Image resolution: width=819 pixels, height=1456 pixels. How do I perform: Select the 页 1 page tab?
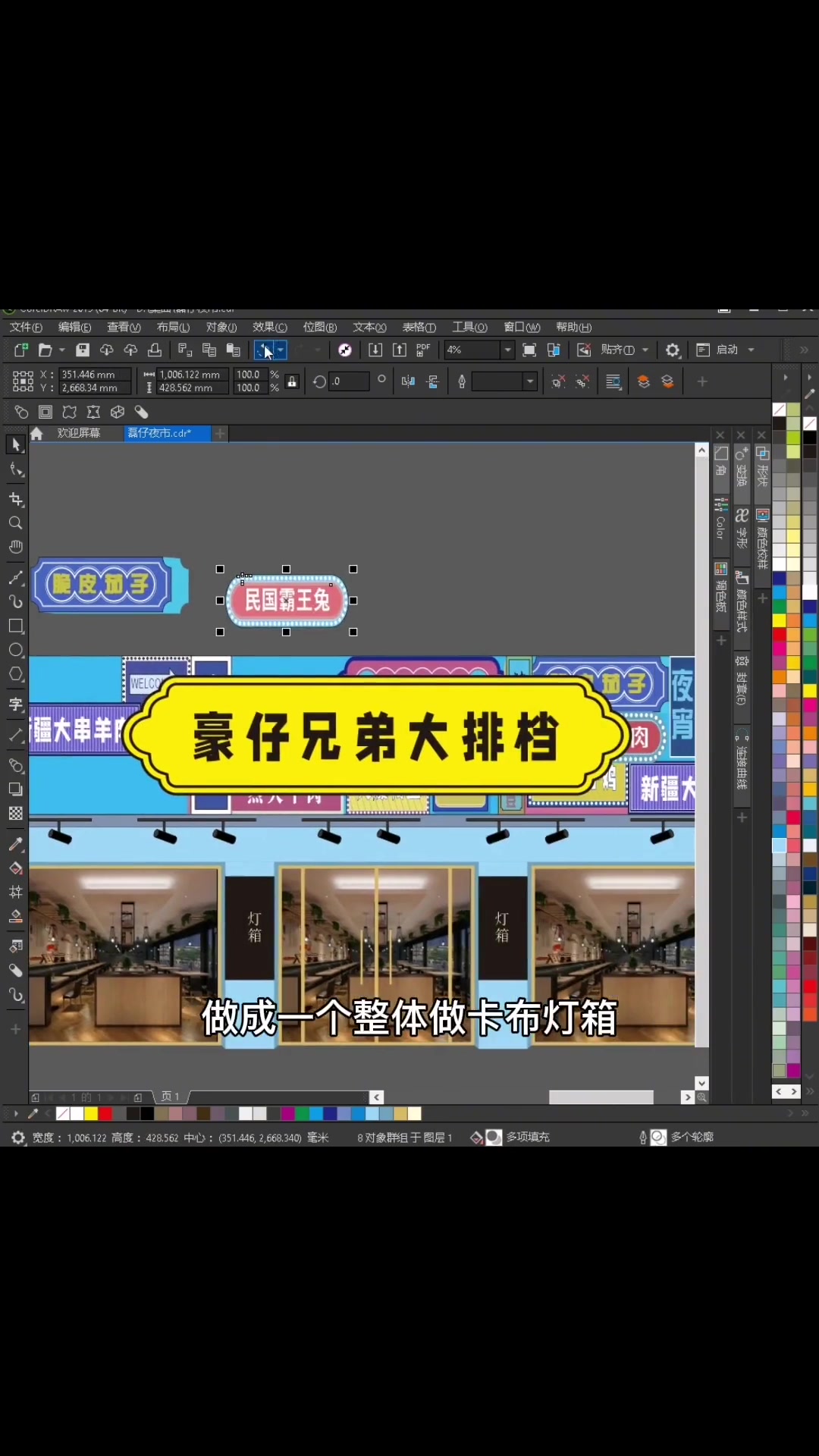[x=171, y=1097]
